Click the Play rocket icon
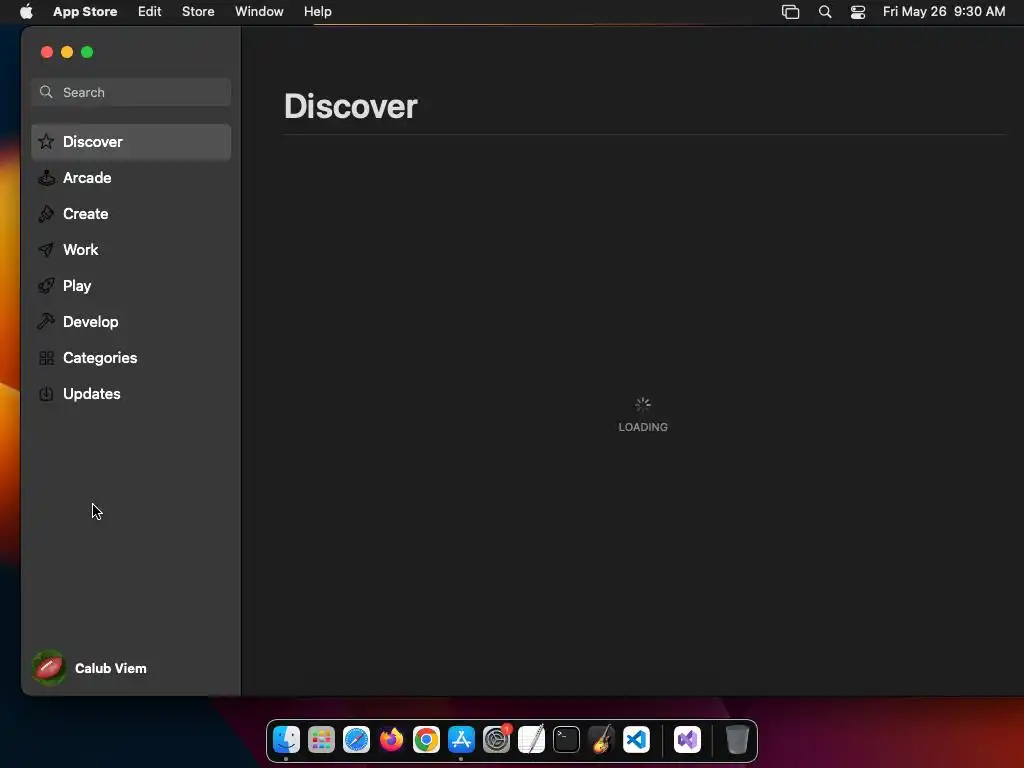1024x768 pixels. click(46, 285)
